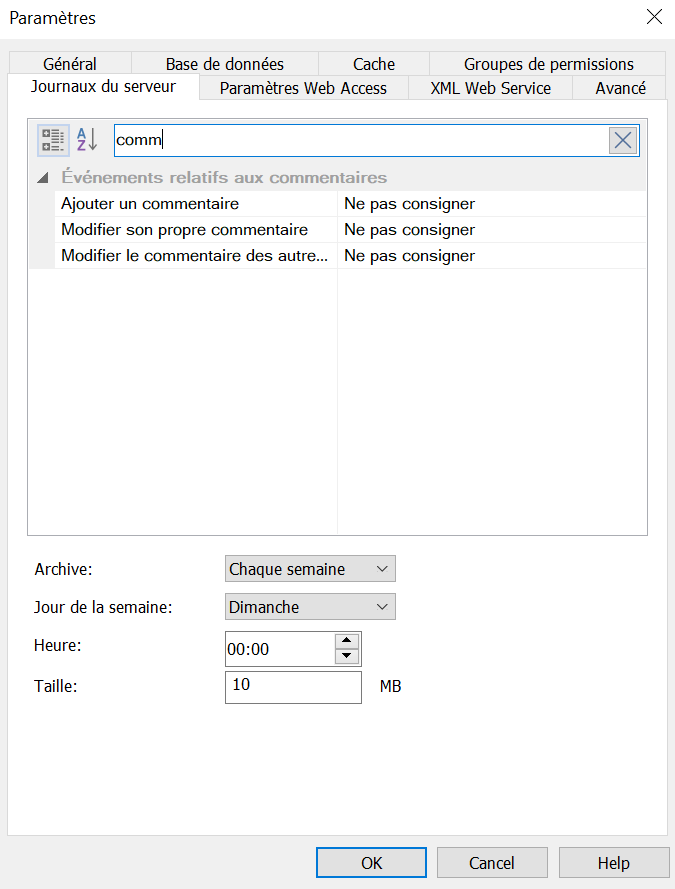
Task: Switch to the Cache tab
Action: tap(373, 64)
